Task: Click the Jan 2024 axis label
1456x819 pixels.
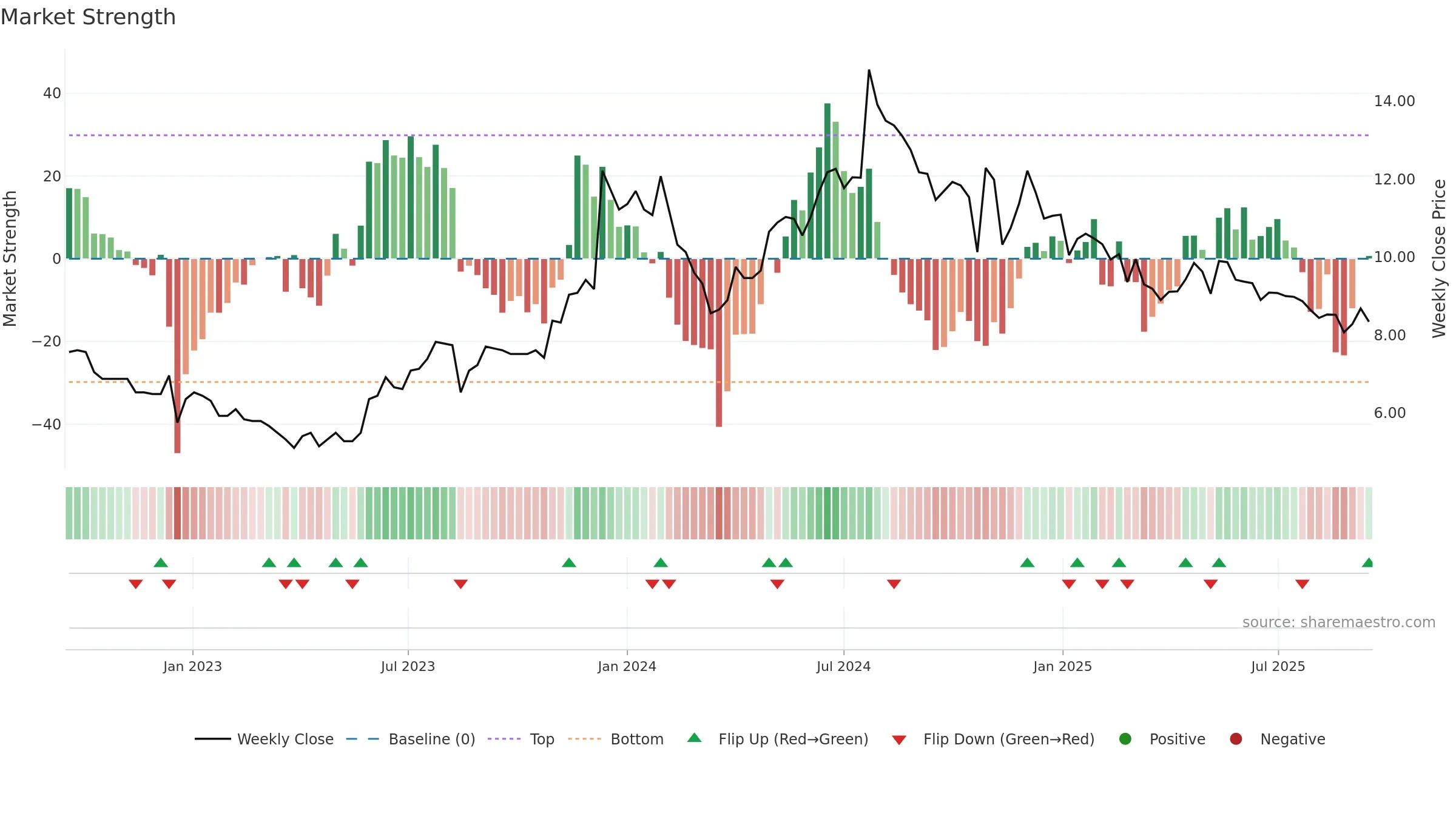Action: [x=627, y=666]
